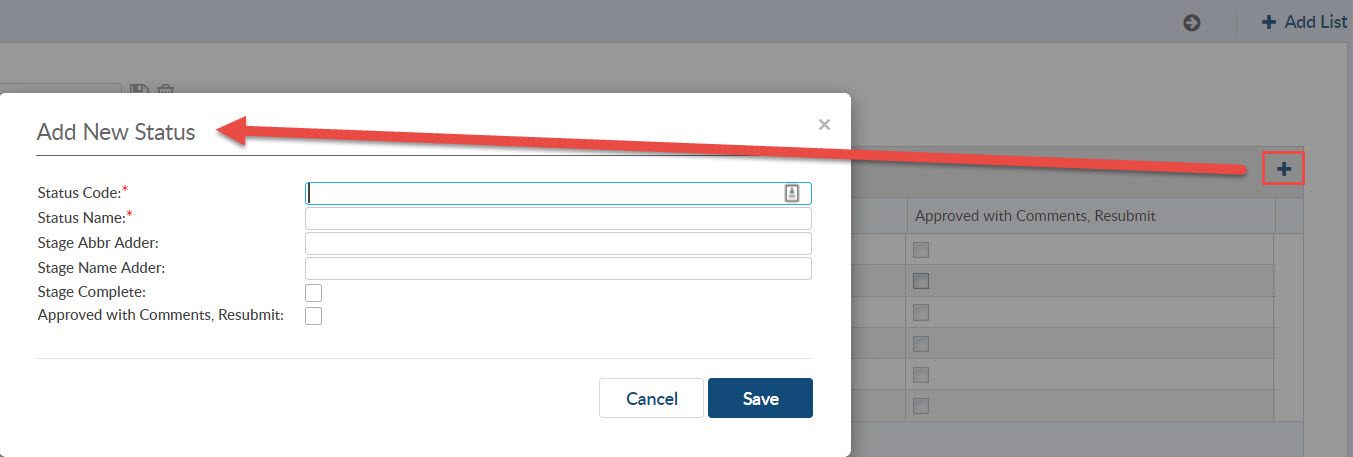1353x457 pixels.
Task: Click Save button
Action: point(760,398)
